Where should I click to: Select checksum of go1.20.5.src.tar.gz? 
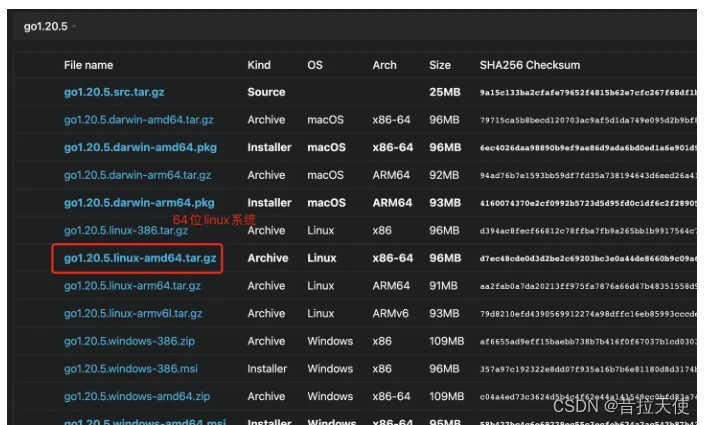pyautogui.click(x=588, y=92)
